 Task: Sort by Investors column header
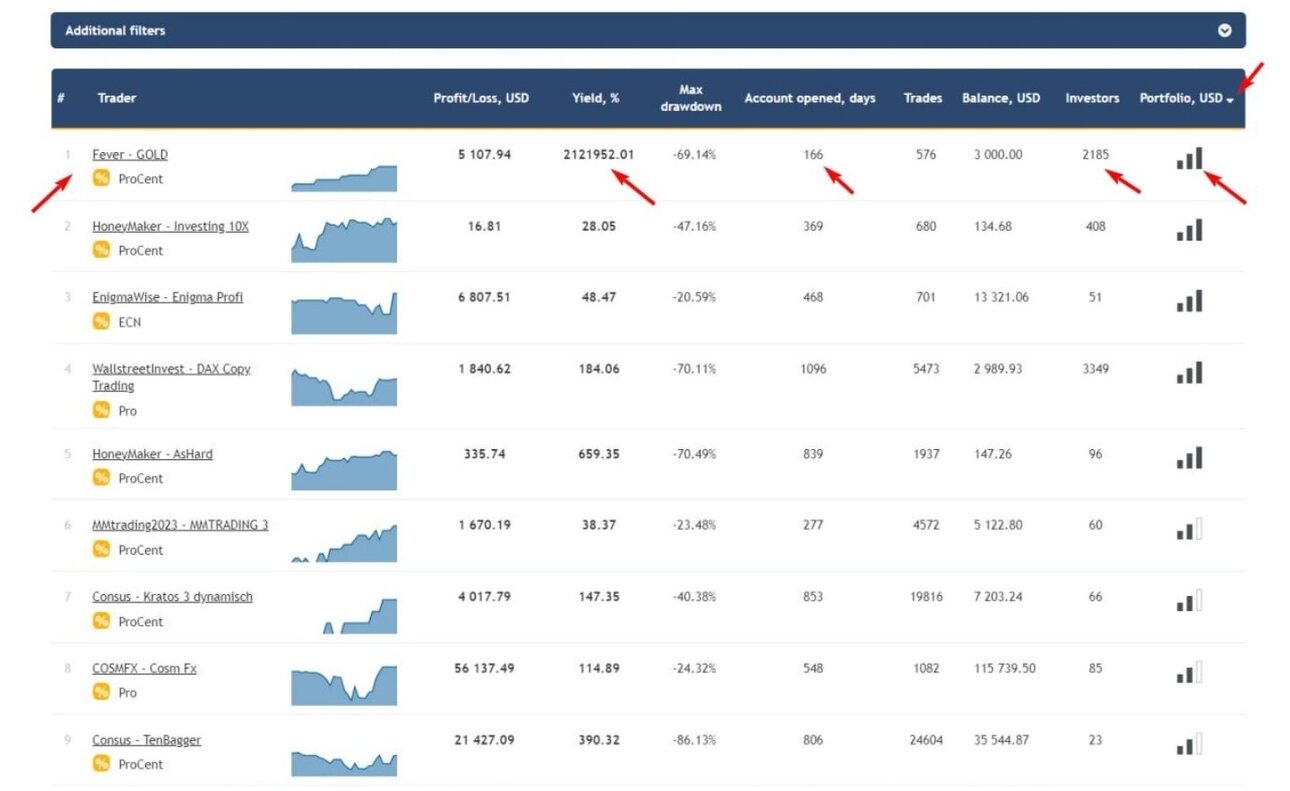1092,98
